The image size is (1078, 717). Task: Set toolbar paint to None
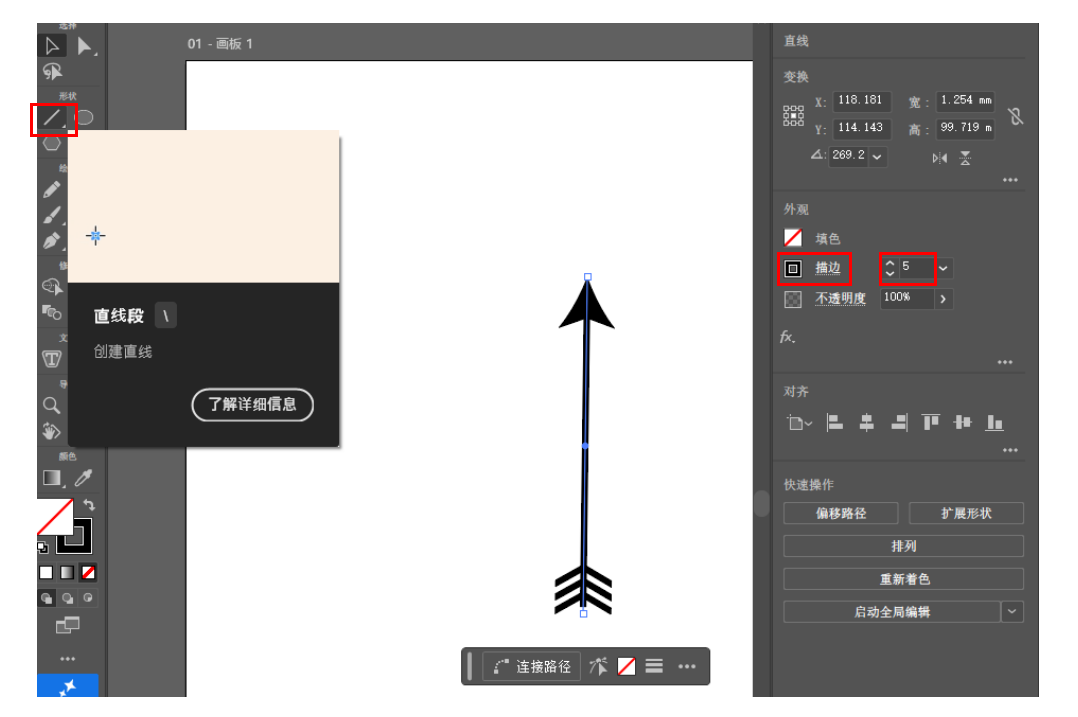[88, 572]
